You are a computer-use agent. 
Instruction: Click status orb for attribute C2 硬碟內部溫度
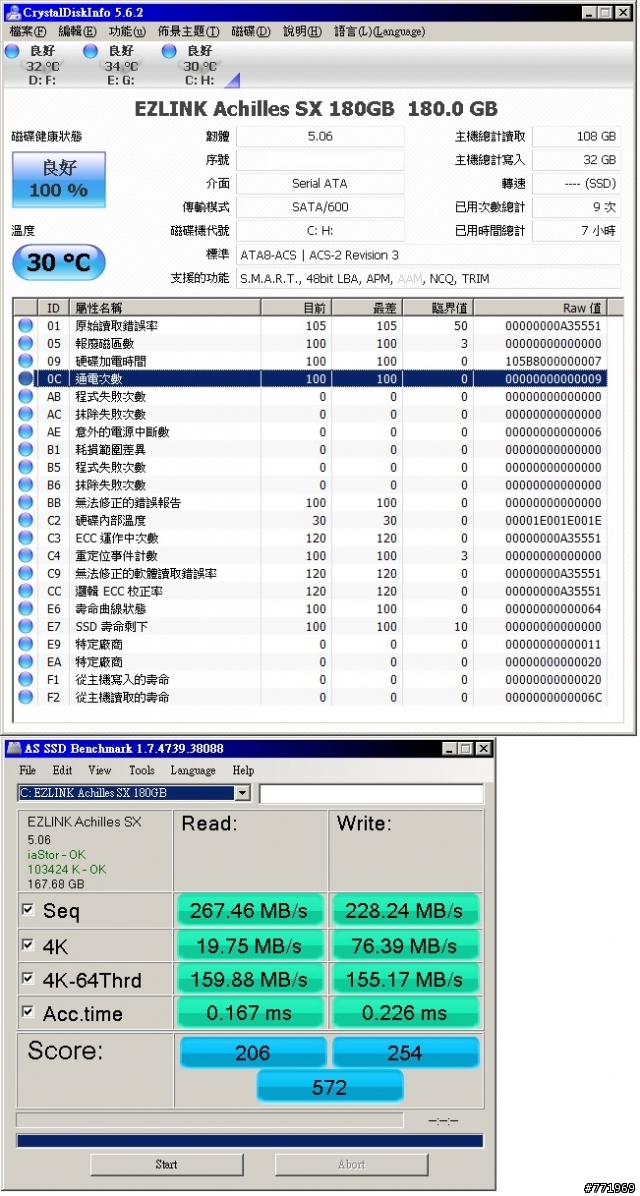click(x=26, y=520)
